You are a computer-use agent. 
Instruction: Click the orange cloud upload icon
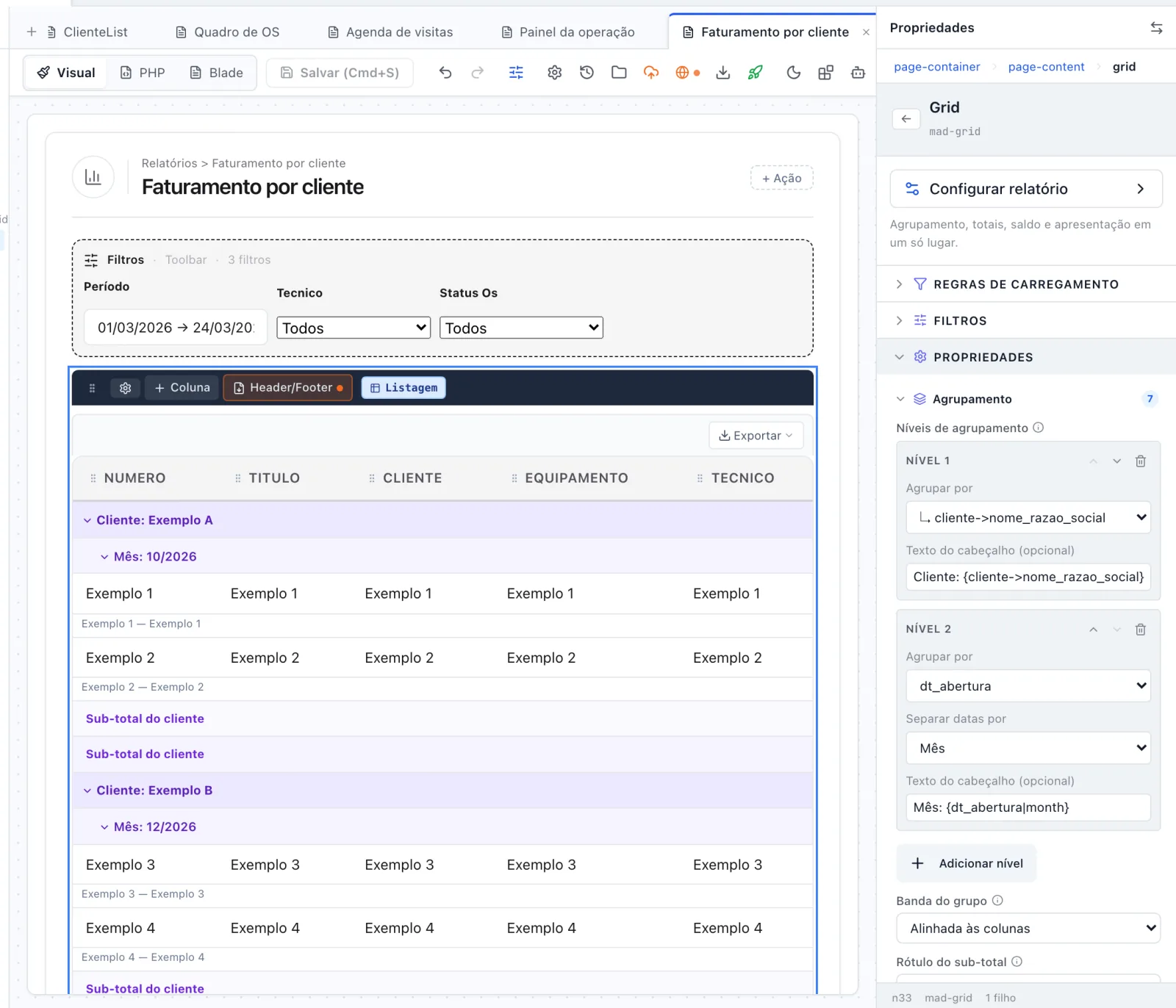click(651, 72)
